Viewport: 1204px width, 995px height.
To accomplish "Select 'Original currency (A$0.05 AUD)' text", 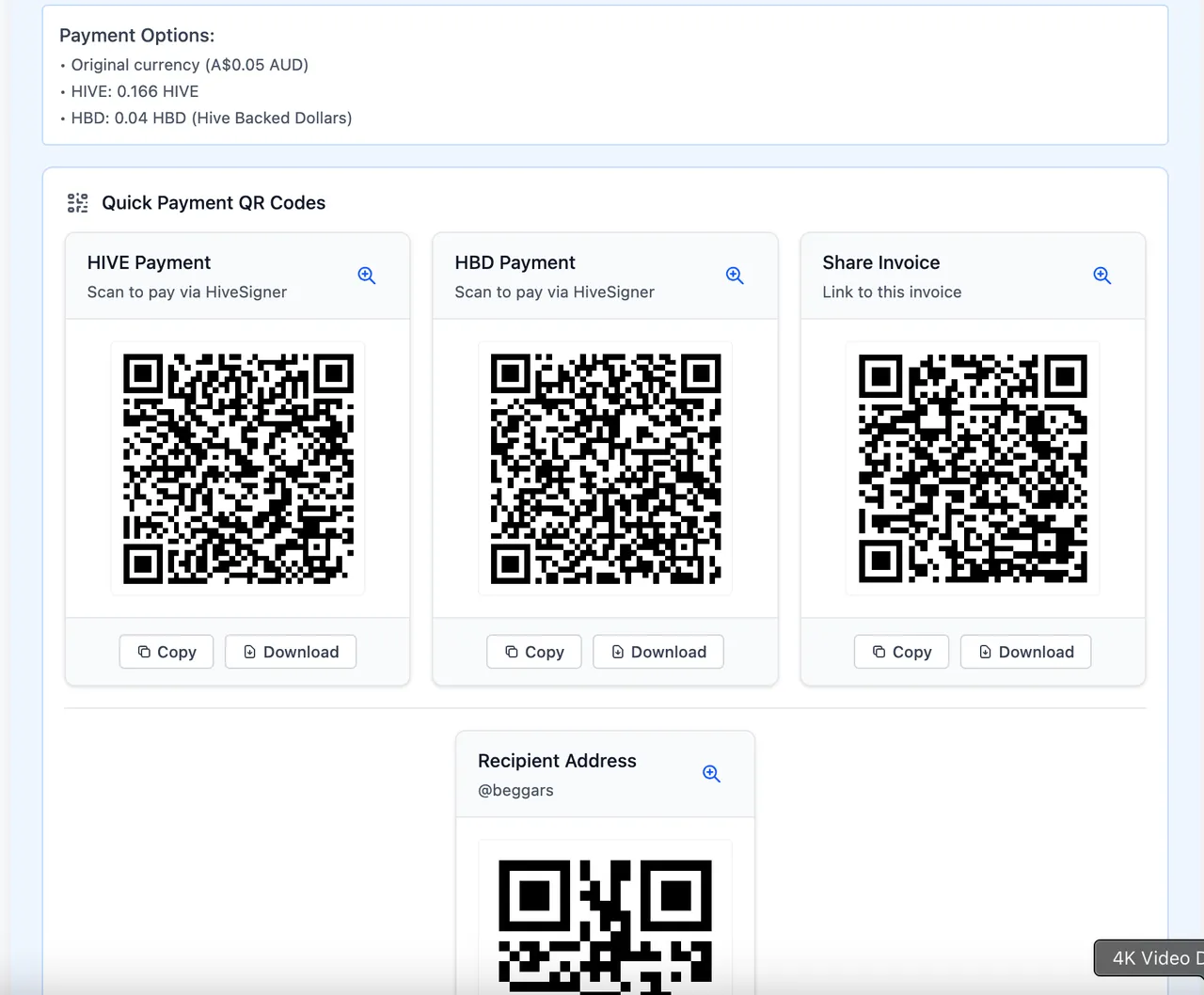I will click(190, 65).
